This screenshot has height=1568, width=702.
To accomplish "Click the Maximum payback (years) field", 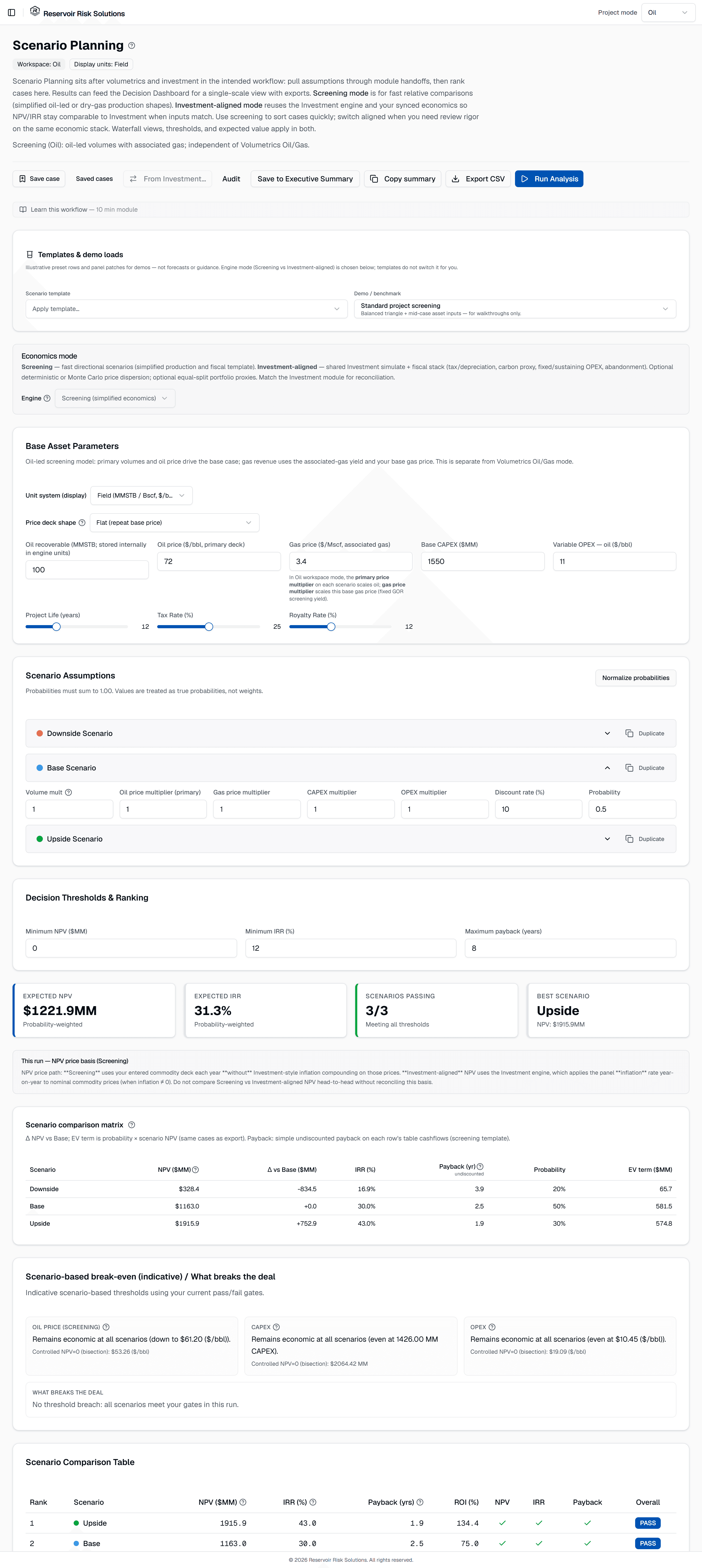I will tap(571, 948).
